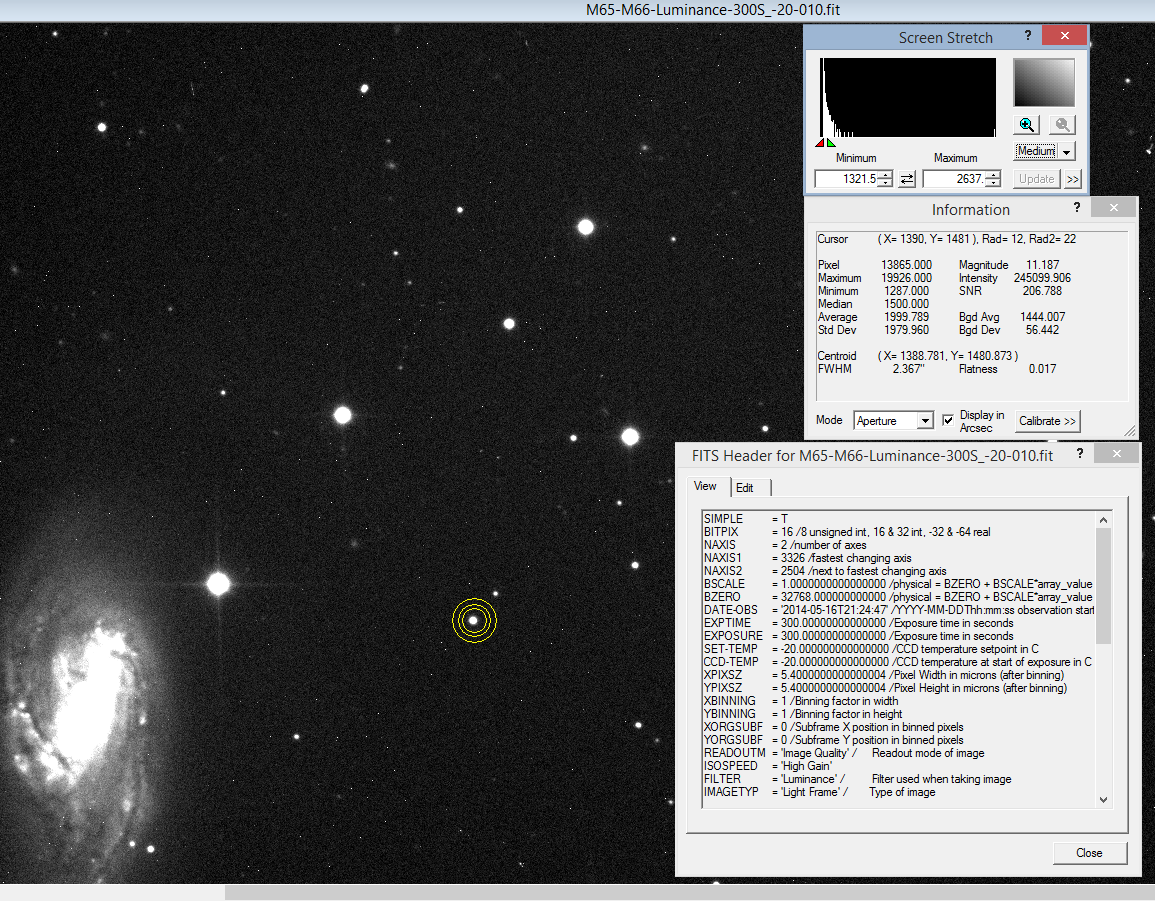Zoom in on the Screen Stretch histogram
The height and width of the screenshot is (901, 1155).
click(1026, 124)
